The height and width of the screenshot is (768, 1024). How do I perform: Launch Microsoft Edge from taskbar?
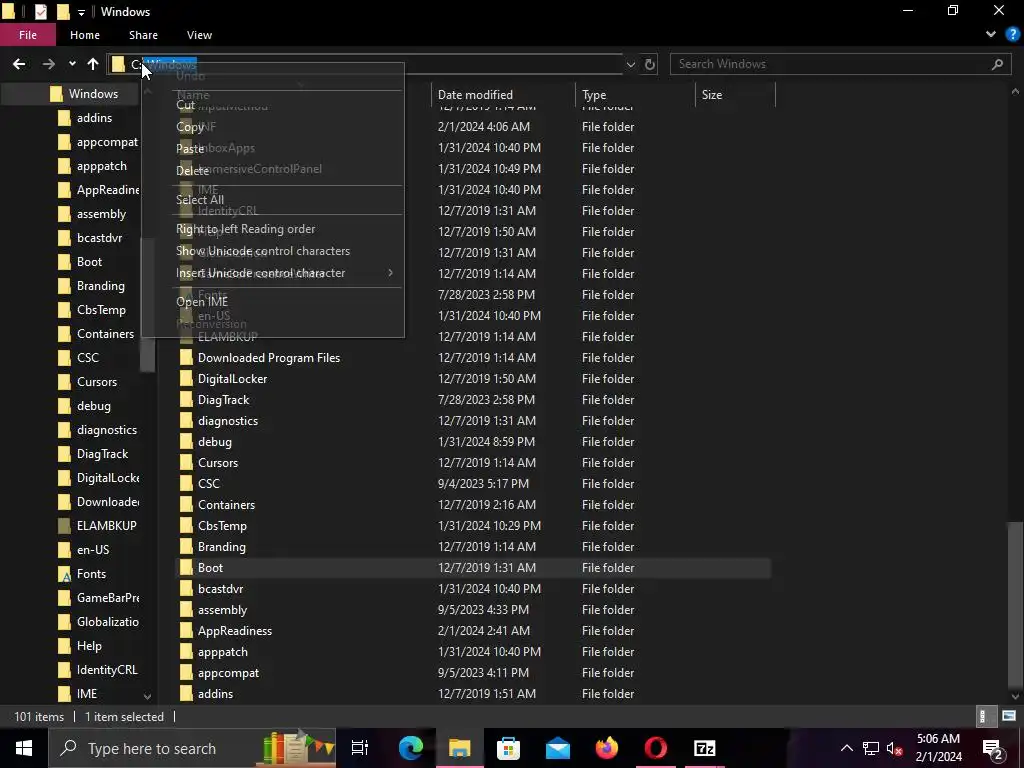coord(411,748)
